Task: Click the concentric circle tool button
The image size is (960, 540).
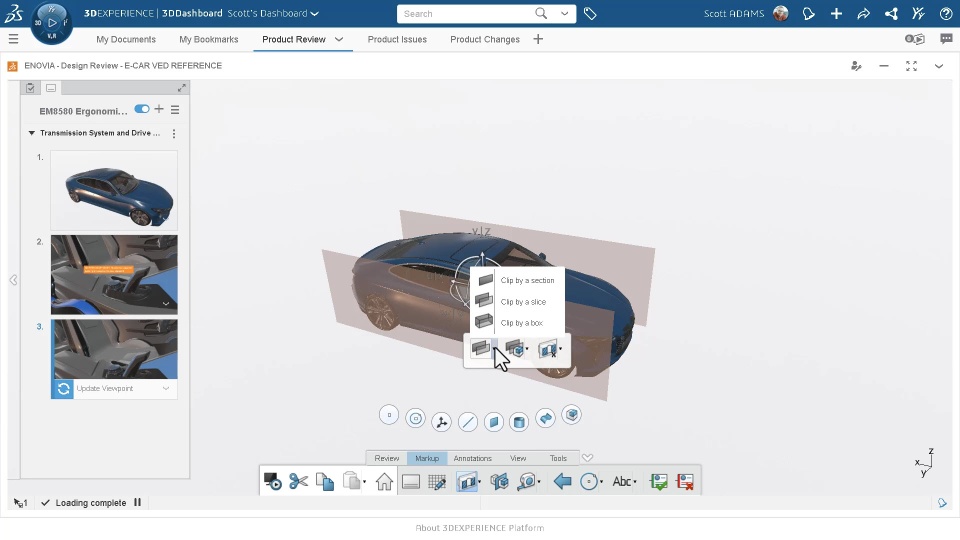Action: tap(415, 418)
